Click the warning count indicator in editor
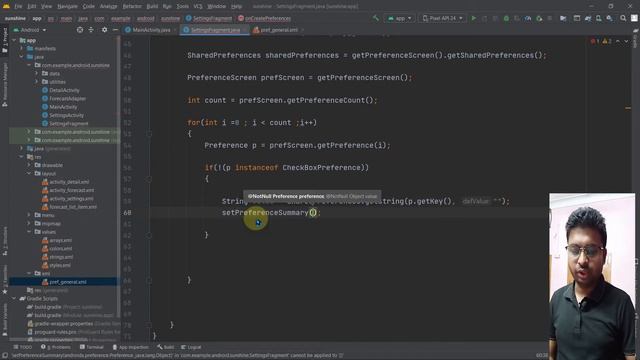This screenshot has width=640, height=360. coord(607,41)
